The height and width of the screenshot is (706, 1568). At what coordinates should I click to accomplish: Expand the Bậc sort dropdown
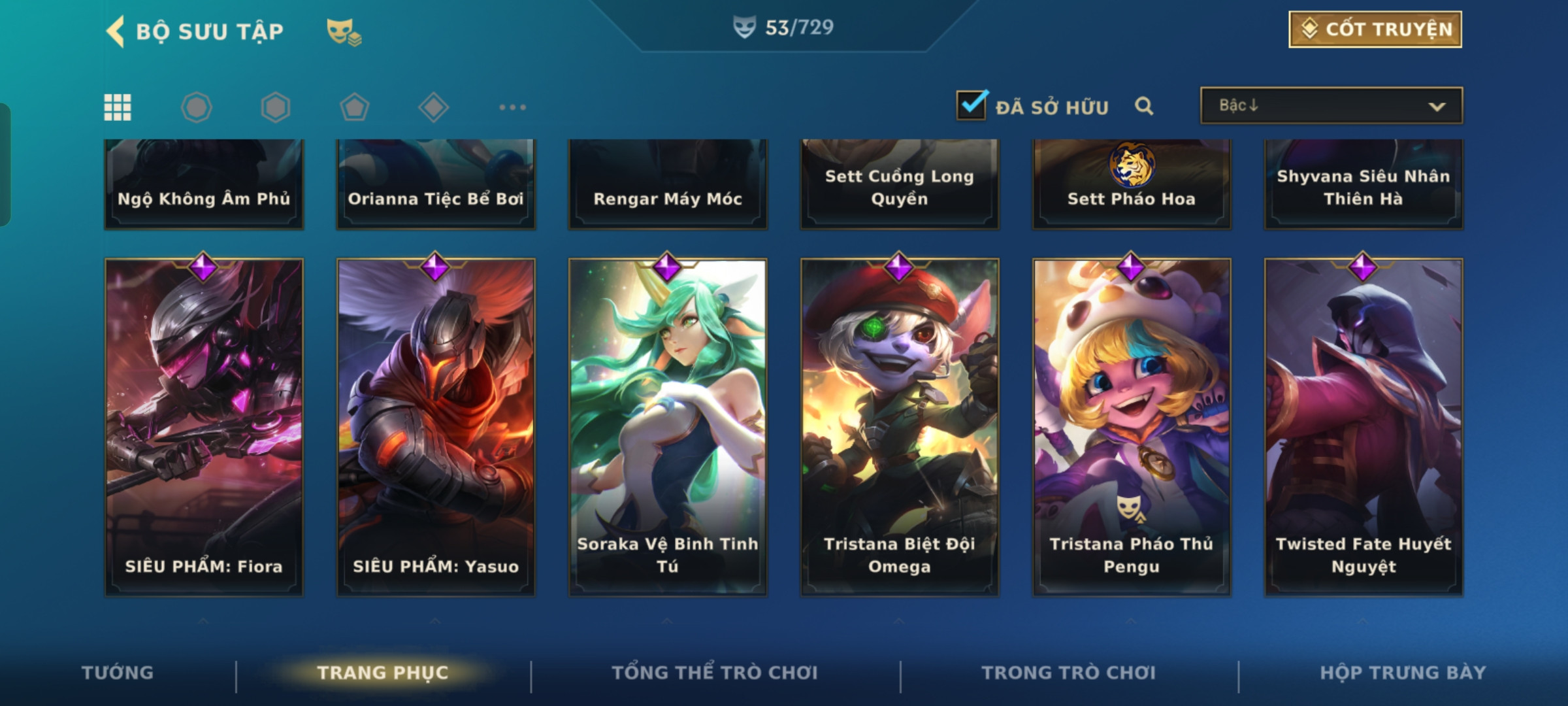click(1331, 105)
